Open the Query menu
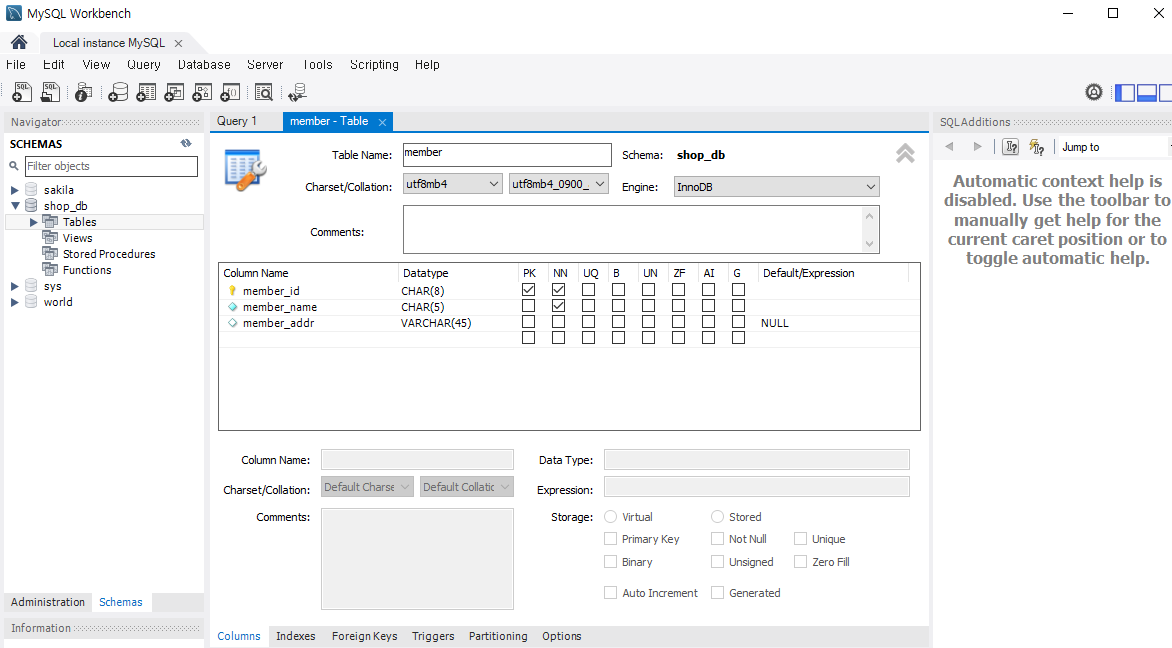This screenshot has width=1172, height=648. (x=144, y=65)
